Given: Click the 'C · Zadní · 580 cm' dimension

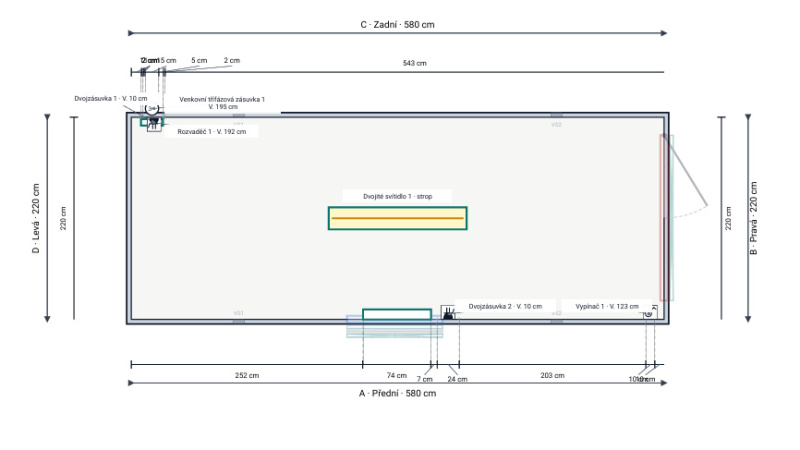Looking at the screenshot, I should pos(397,24).
